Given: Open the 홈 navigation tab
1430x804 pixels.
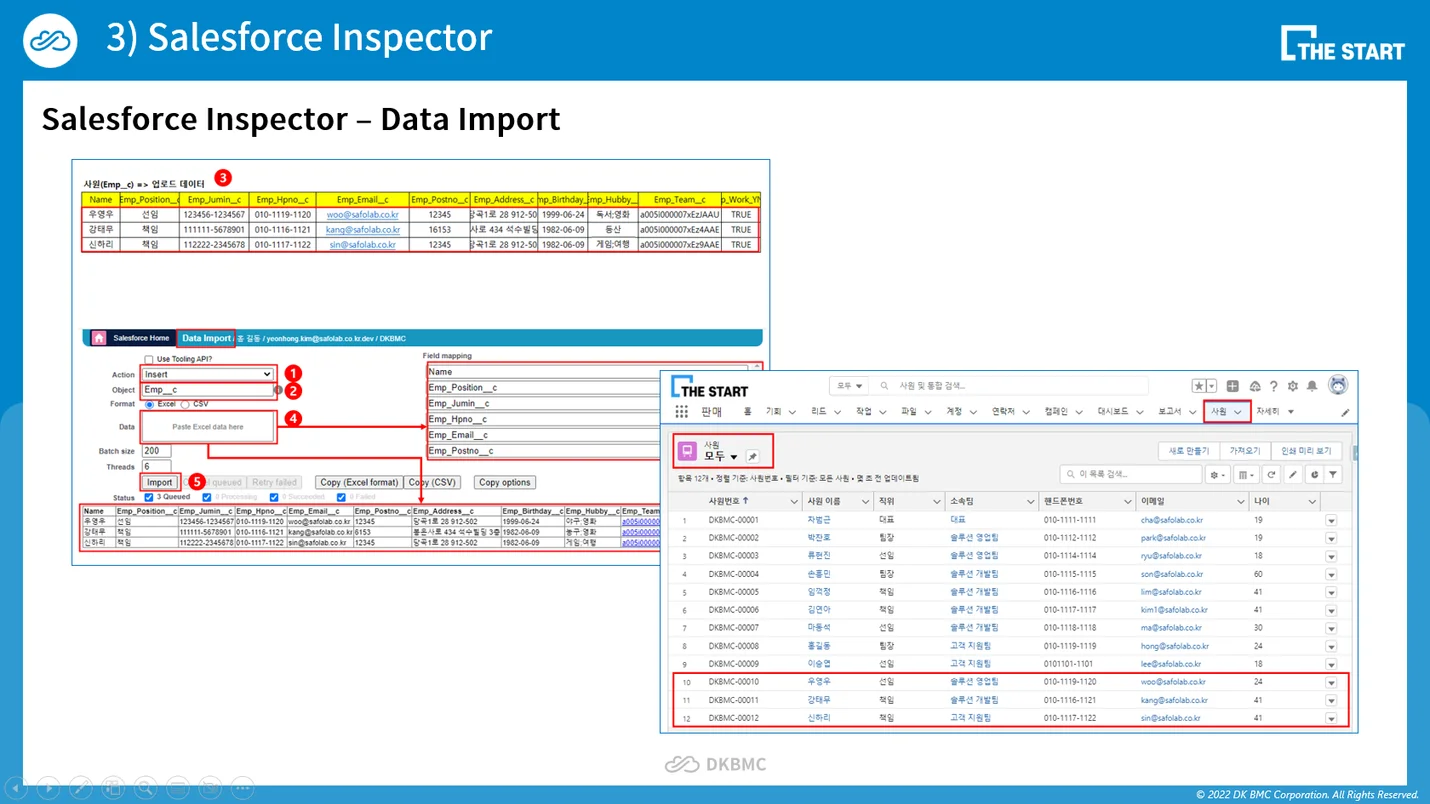Looking at the screenshot, I should tap(747, 411).
